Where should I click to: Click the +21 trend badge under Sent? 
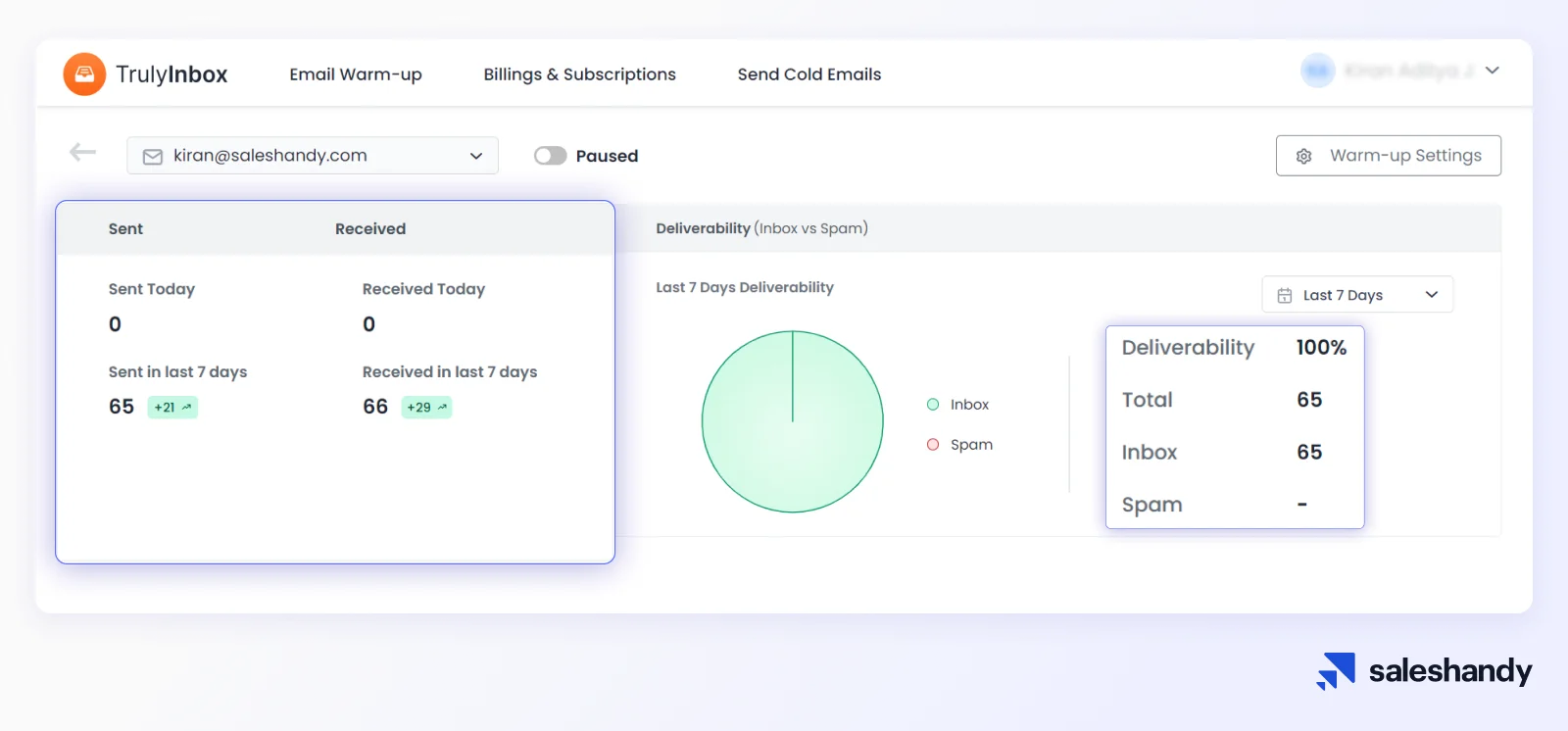(x=172, y=408)
